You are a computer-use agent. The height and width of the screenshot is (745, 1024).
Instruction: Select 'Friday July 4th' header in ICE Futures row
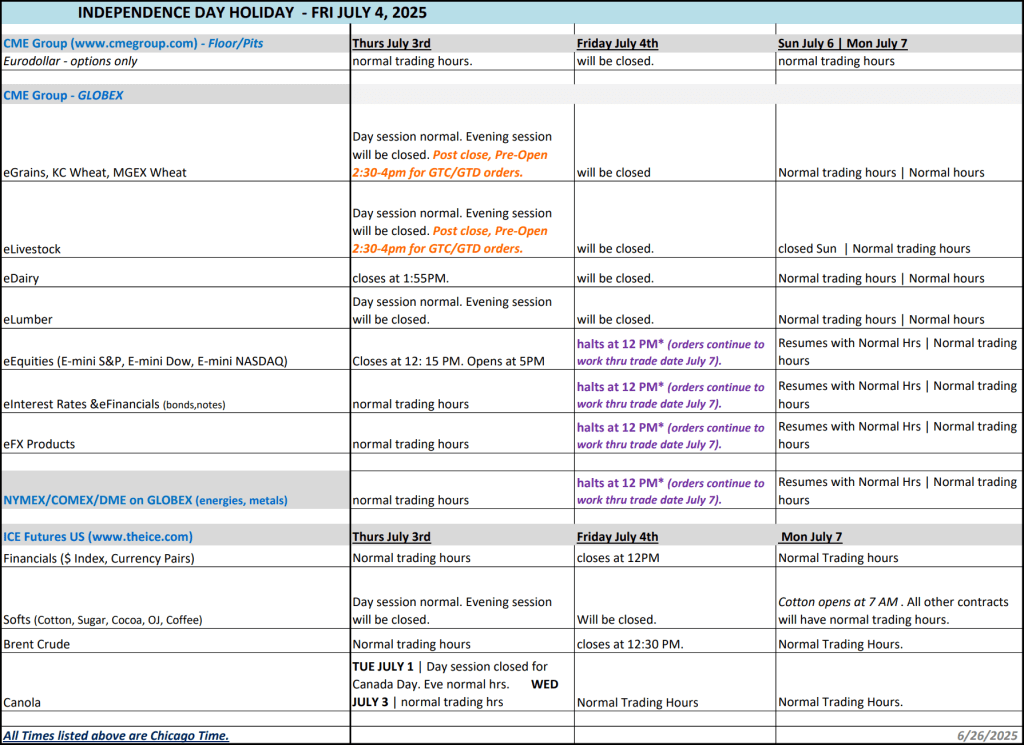[x=617, y=537]
